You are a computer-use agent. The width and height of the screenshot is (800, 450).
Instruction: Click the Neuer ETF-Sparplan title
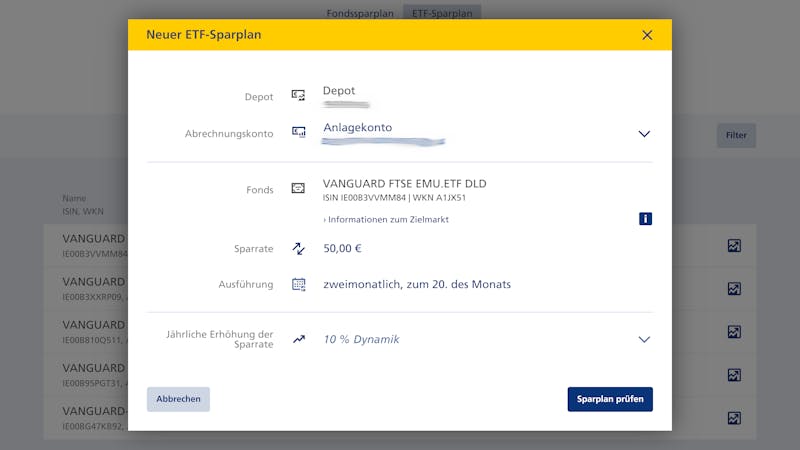[204, 35]
